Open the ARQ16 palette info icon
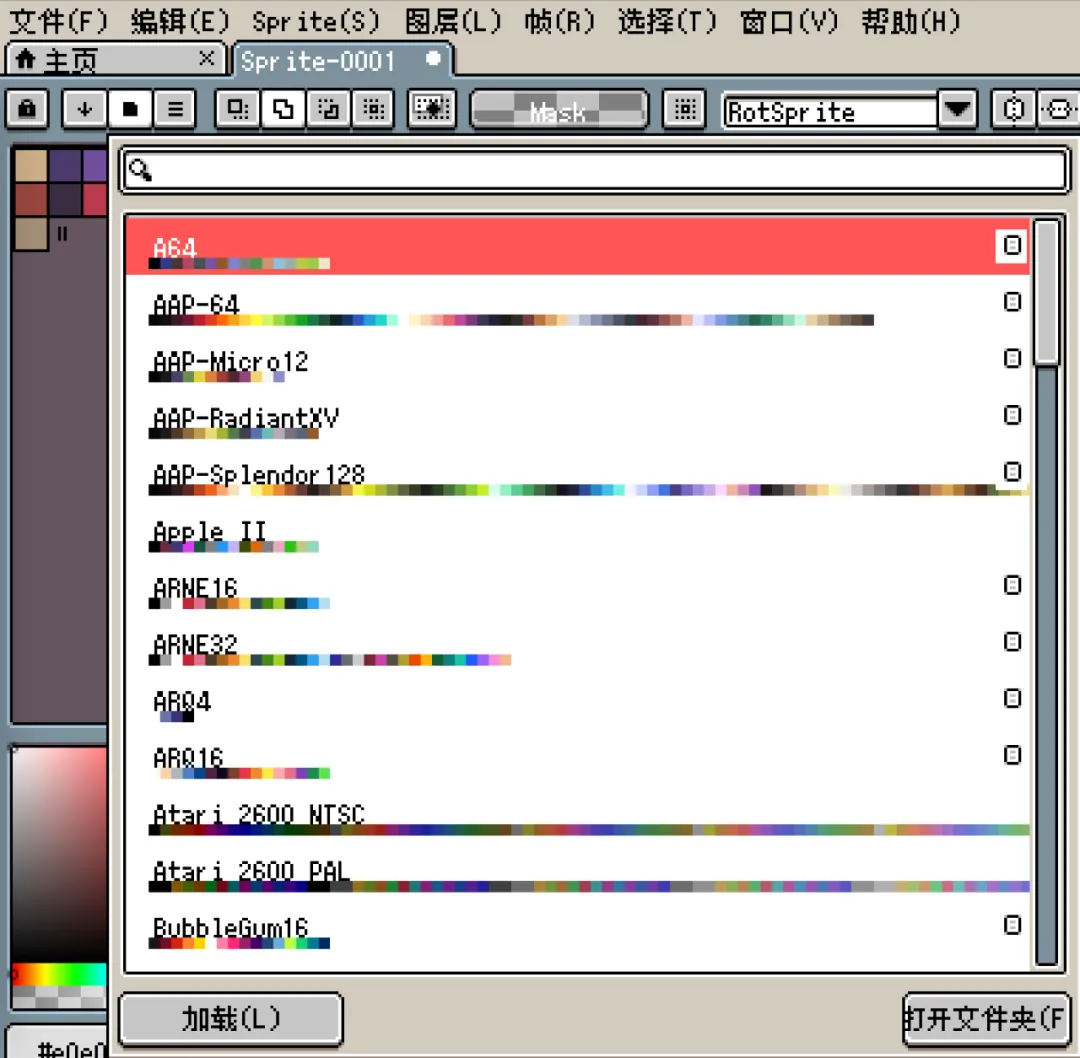This screenshot has height=1058, width=1080. click(x=1012, y=755)
